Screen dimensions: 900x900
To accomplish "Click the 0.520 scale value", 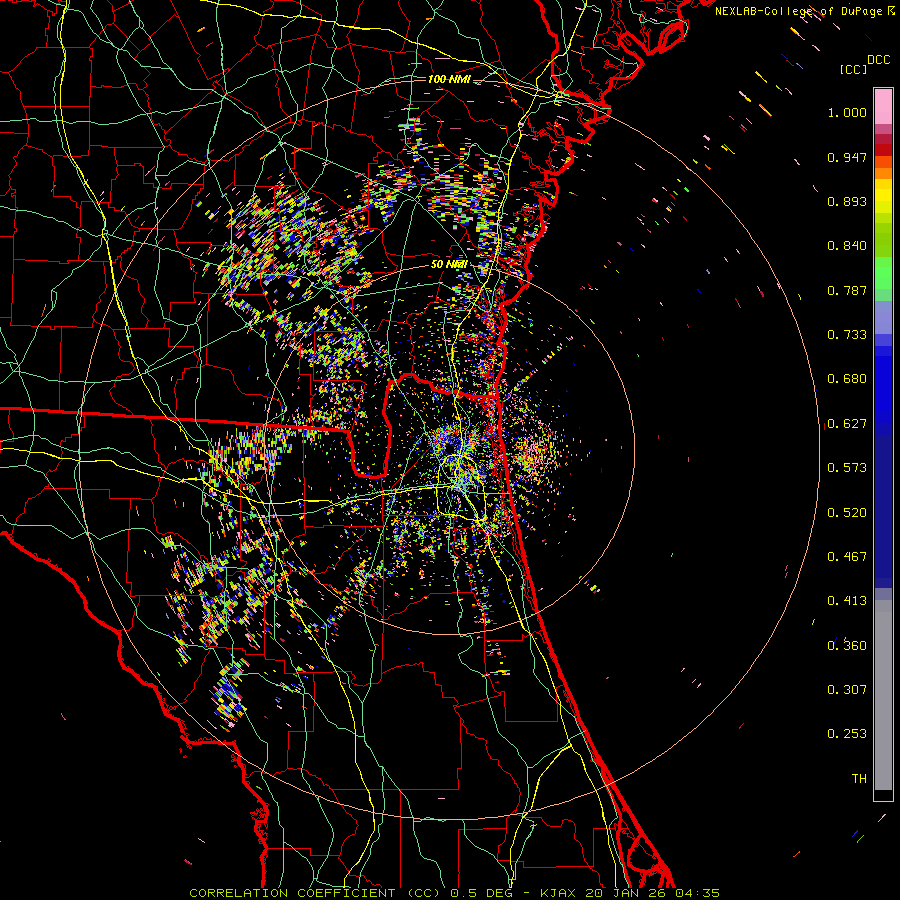I will click(x=847, y=513).
